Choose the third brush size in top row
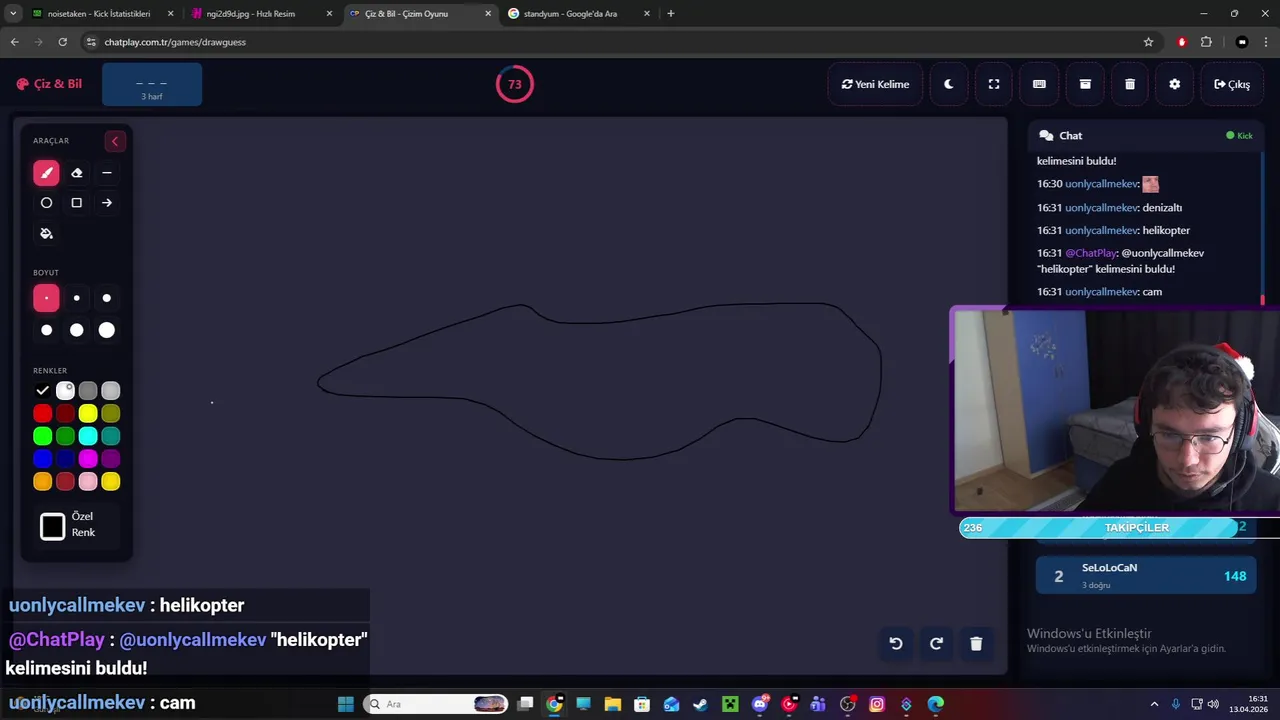1280x720 pixels. click(107, 298)
